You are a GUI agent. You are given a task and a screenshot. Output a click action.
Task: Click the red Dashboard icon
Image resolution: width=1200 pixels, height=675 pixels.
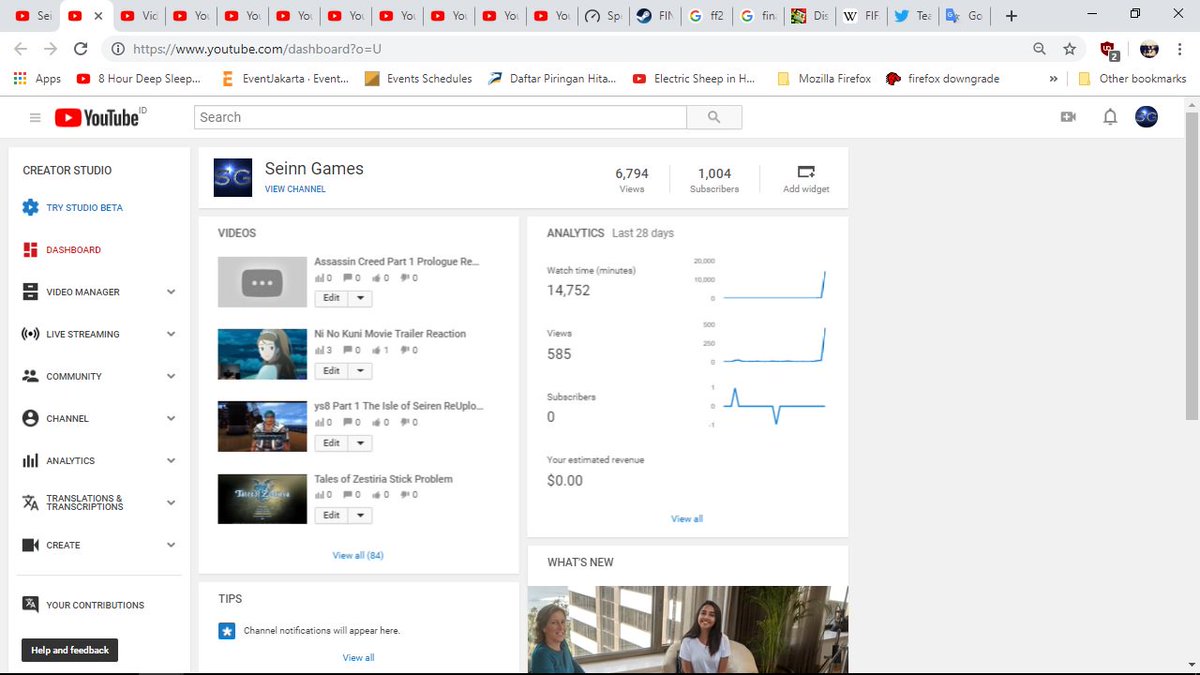pyautogui.click(x=30, y=250)
